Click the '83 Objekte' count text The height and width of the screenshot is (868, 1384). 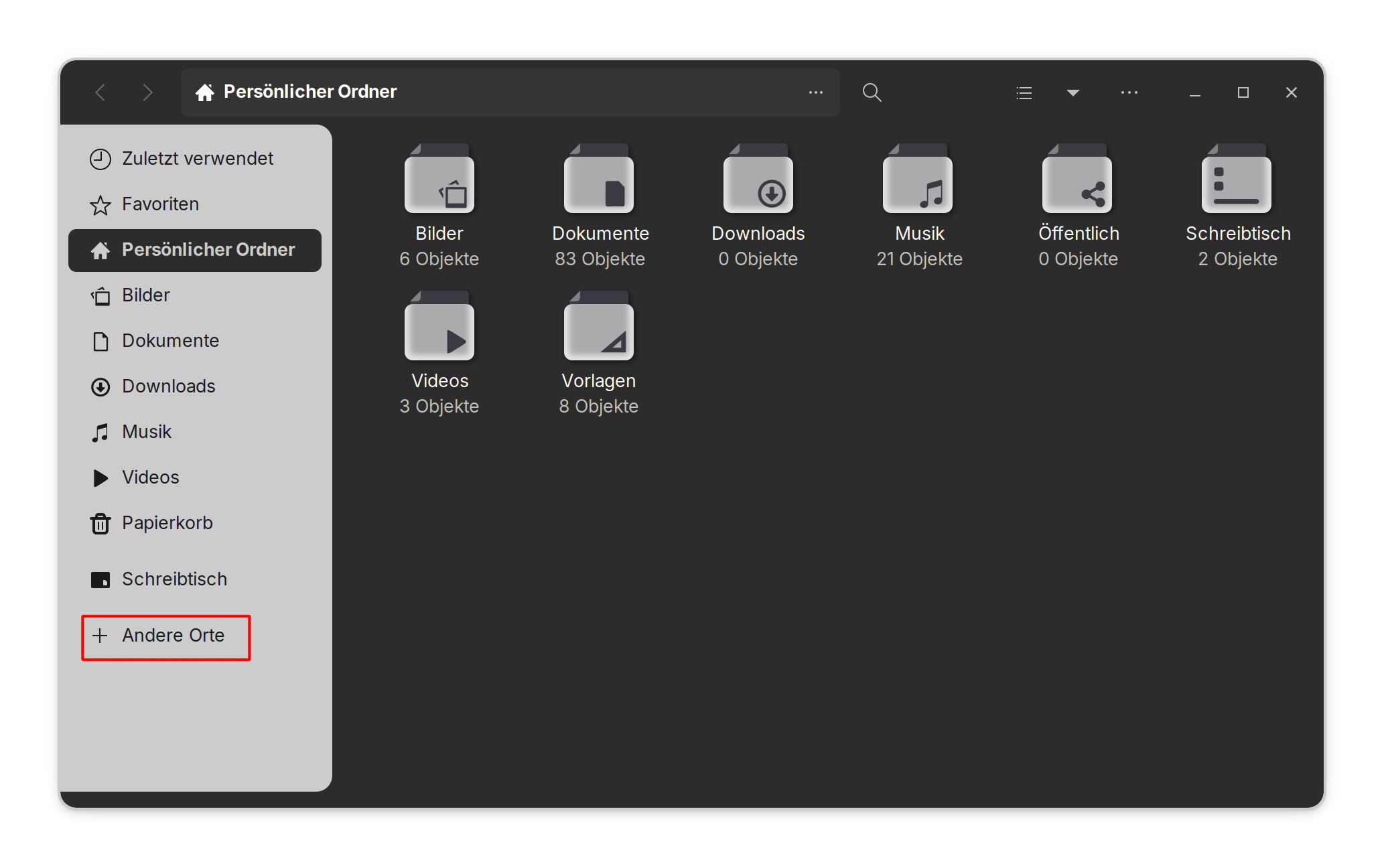click(600, 259)
